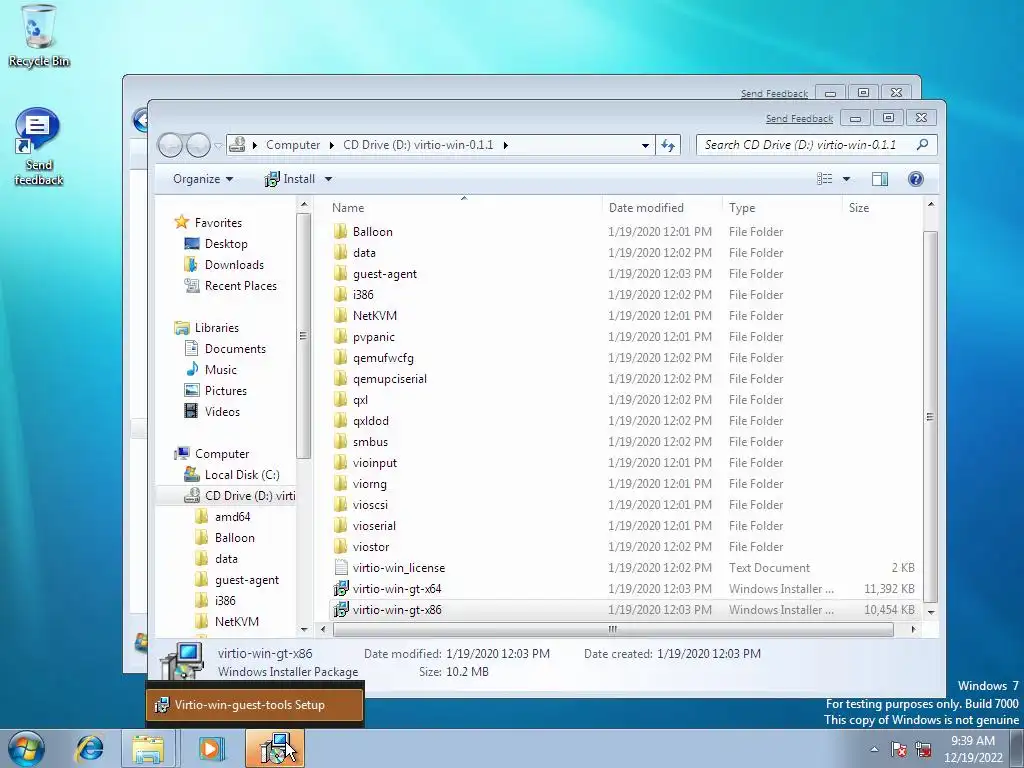Select the guest-agent folder in file list

[x=385, y=274]
